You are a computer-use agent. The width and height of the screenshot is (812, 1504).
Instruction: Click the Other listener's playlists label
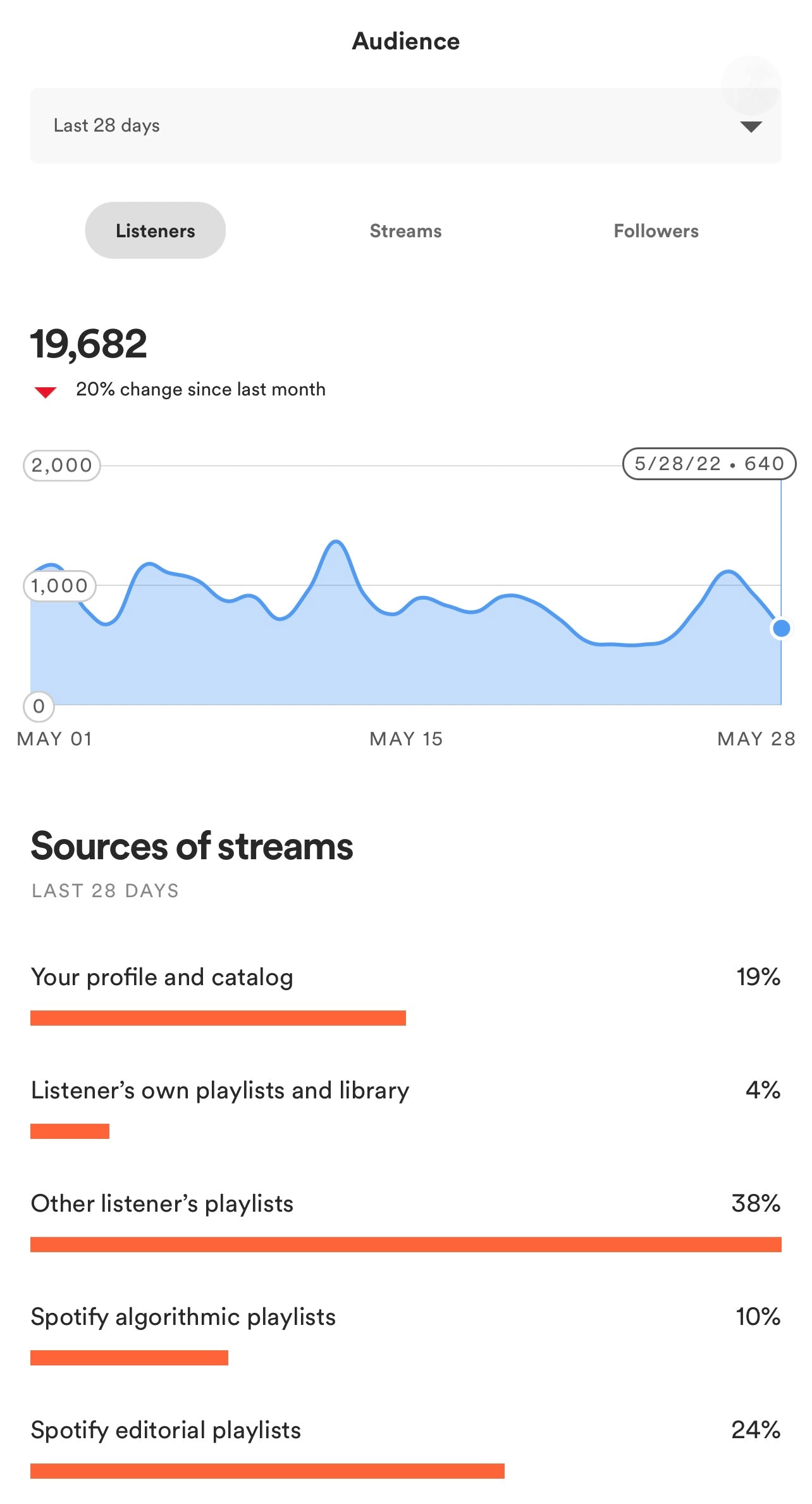[163, 1203]
